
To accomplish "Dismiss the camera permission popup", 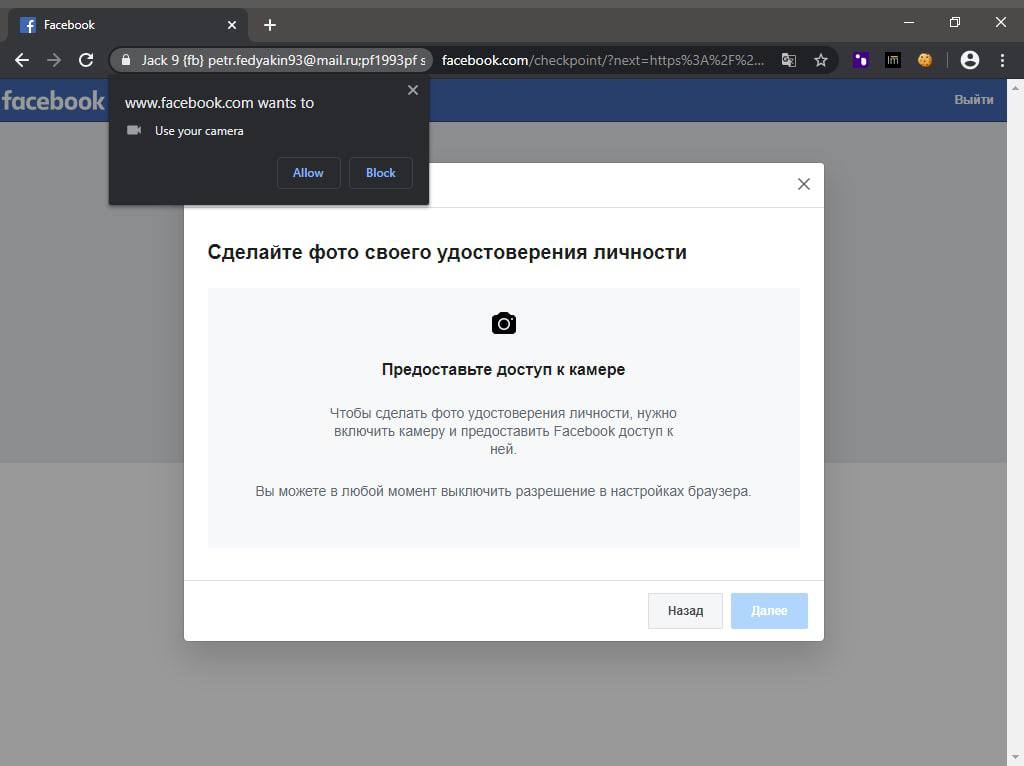I will pyautogui.click(x=413, y=90).
